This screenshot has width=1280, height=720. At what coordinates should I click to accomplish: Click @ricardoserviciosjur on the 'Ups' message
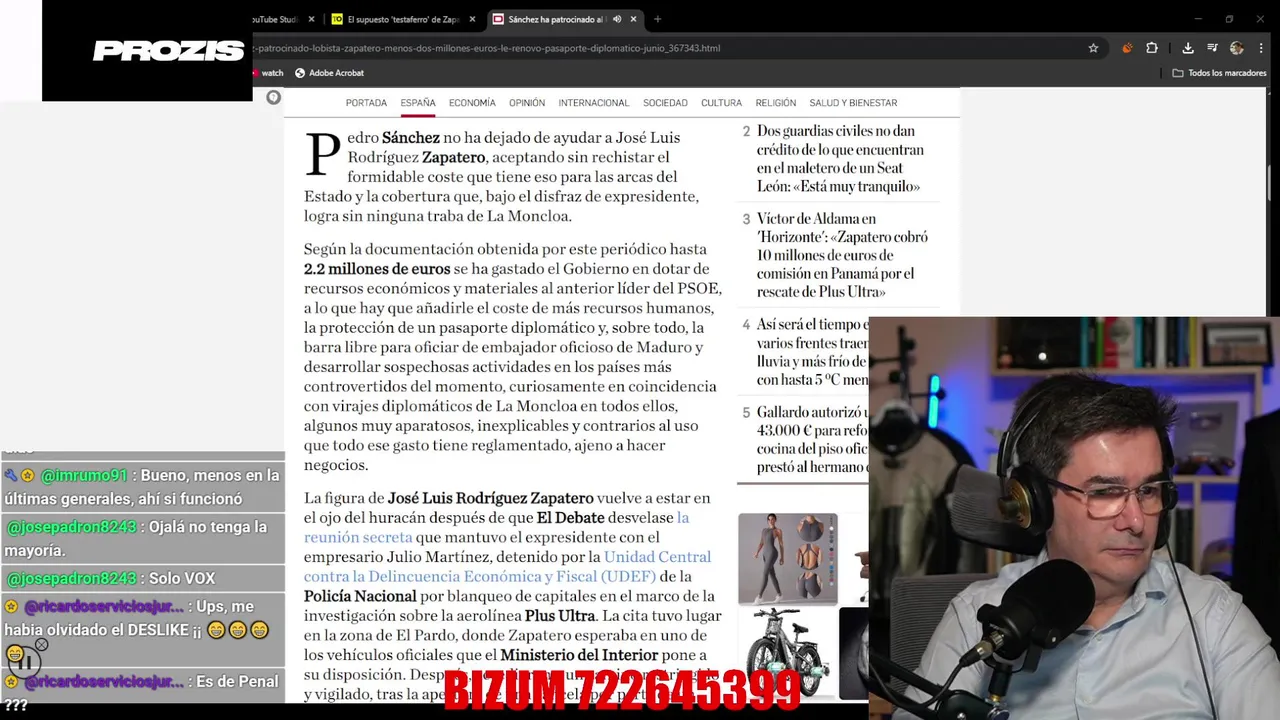tap(103, 607)
